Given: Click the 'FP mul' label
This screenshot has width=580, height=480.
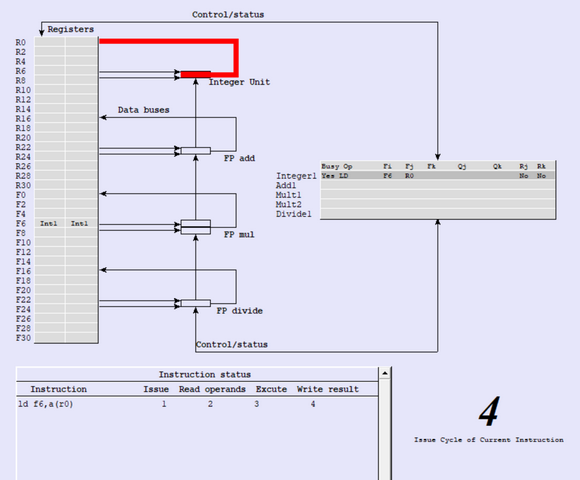Looking at the screenshot, I should [x=239, y=234].
